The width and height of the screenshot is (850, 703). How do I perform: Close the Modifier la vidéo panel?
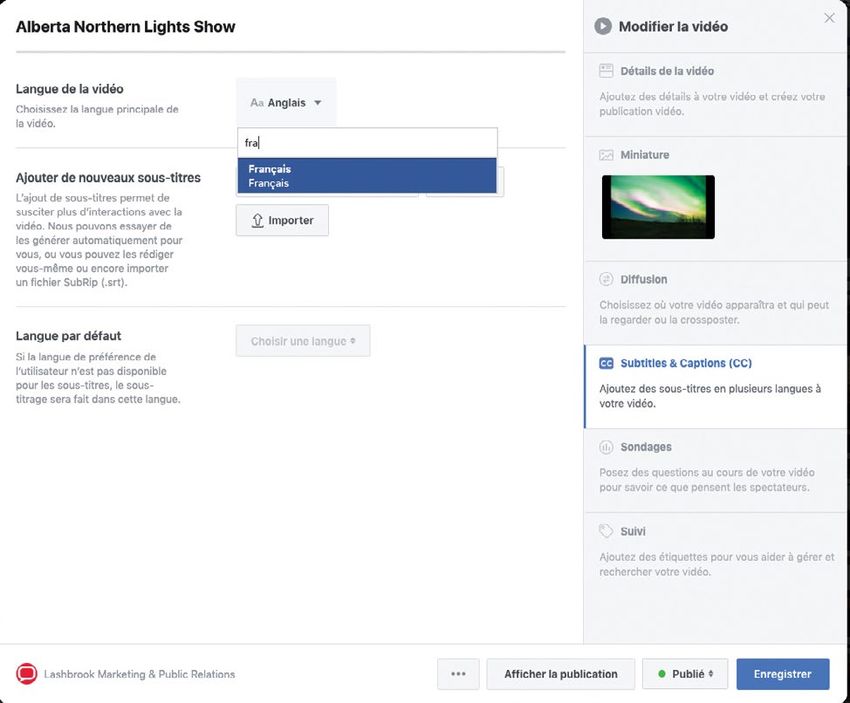[x=829, y=18]
